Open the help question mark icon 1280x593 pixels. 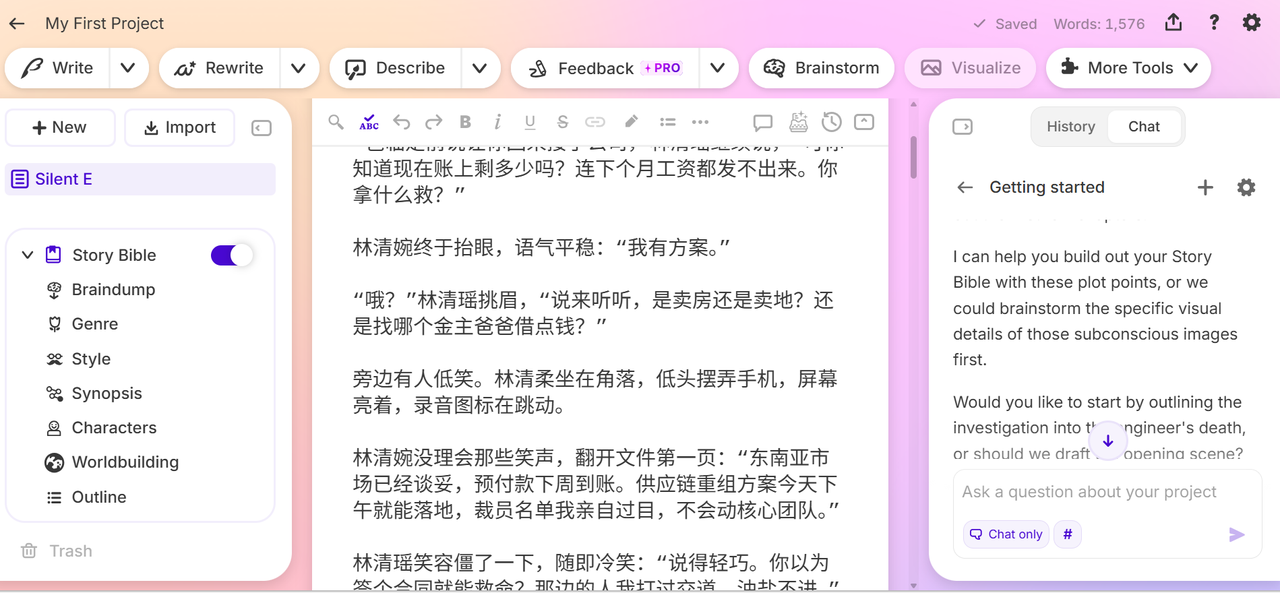coord(1214,23)
